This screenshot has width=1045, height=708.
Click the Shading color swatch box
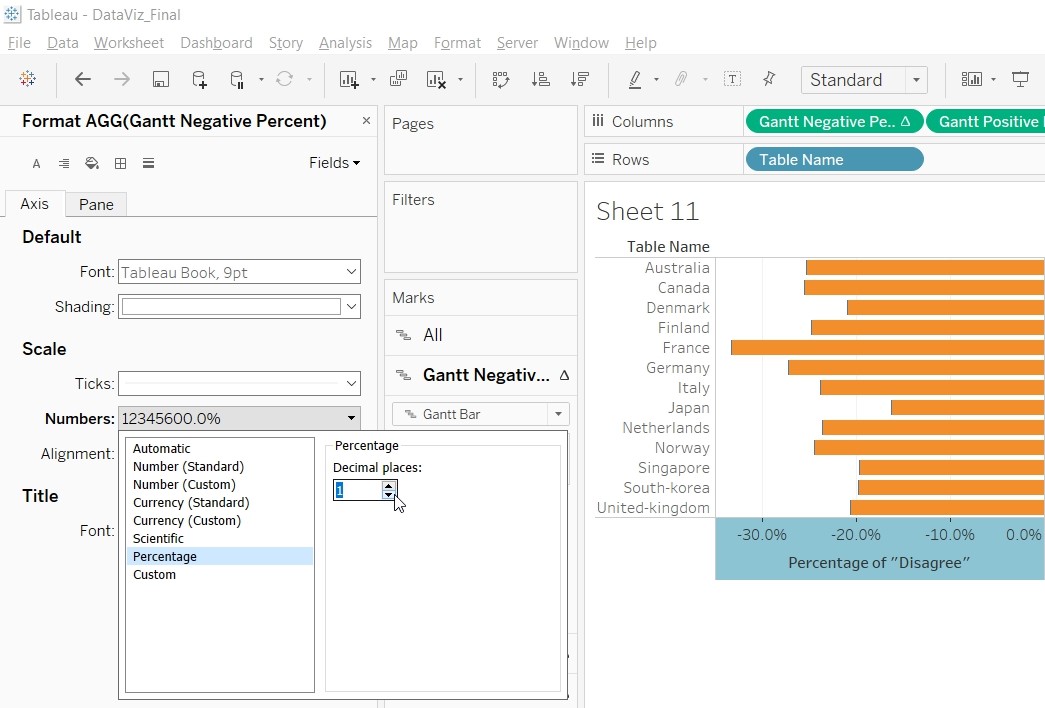point(231,307)
